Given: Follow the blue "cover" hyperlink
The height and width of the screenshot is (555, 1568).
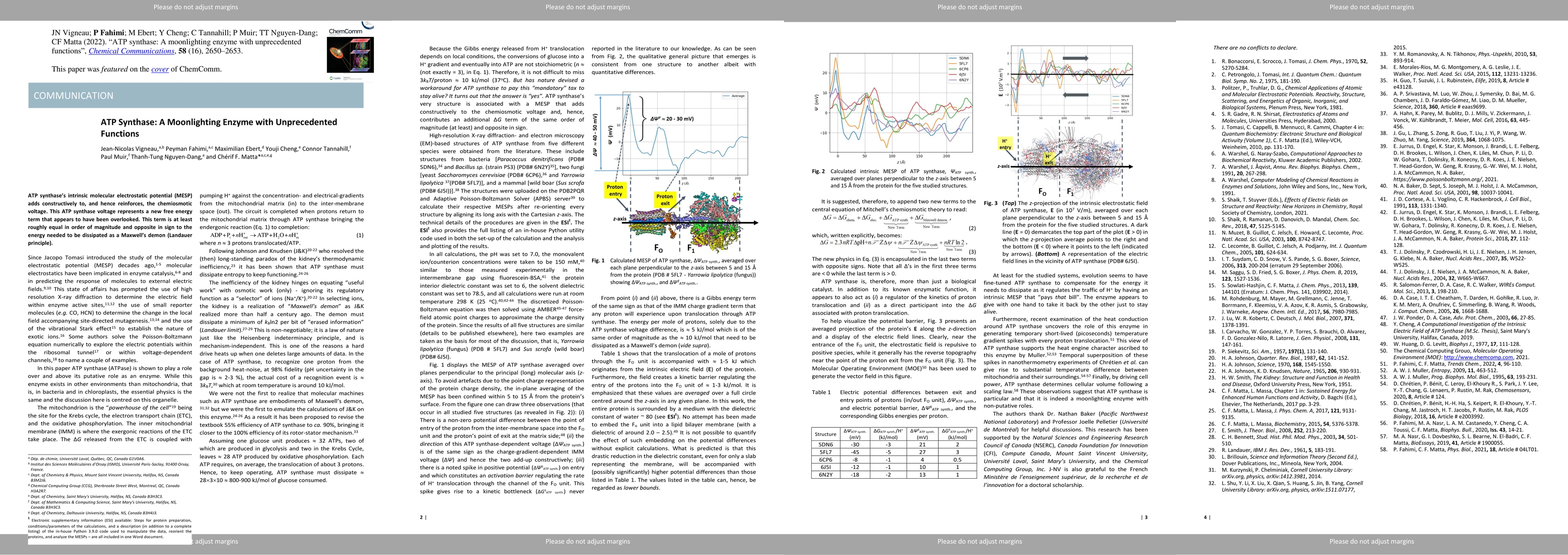Looking at the screenshot, I should pos(160,69).
